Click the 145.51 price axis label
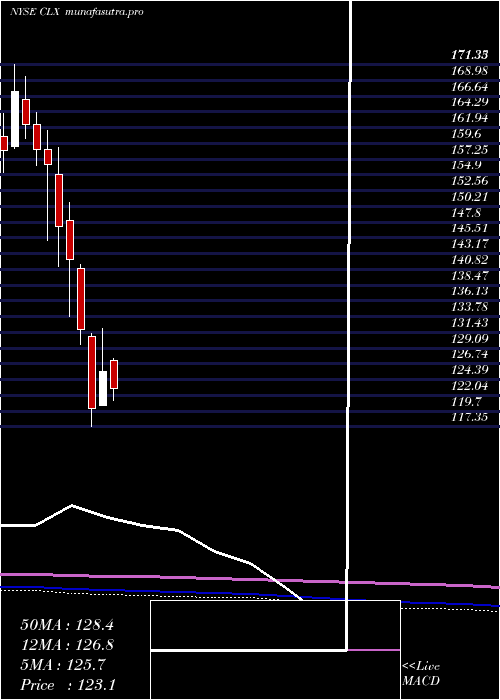 (470, 228)
